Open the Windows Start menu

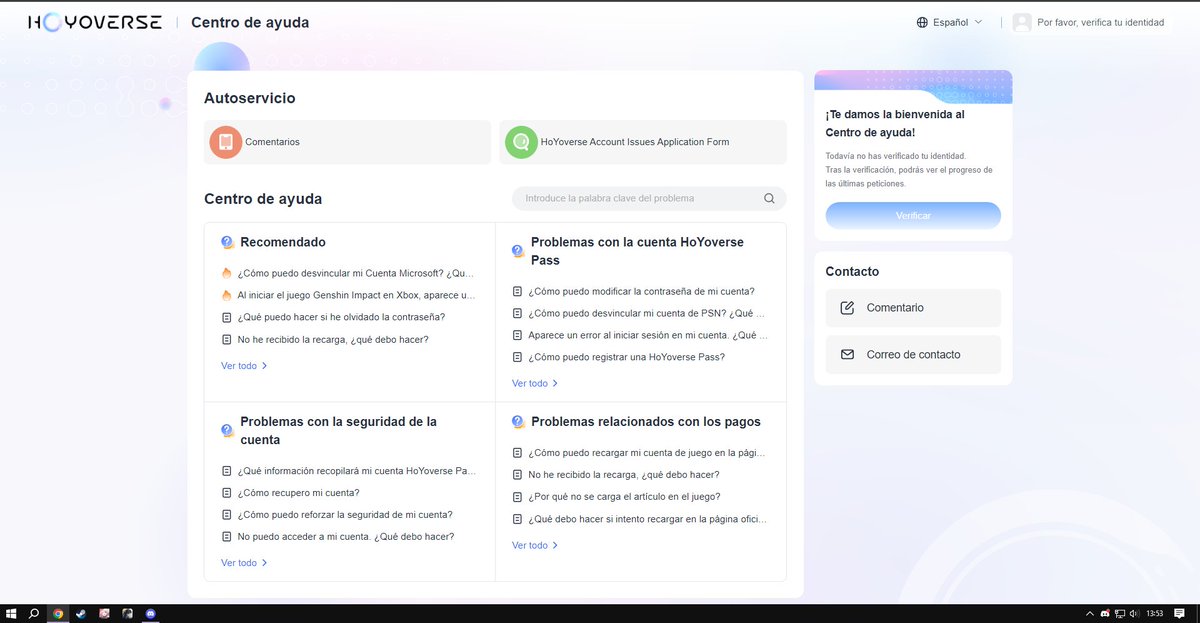click(11, 613)
